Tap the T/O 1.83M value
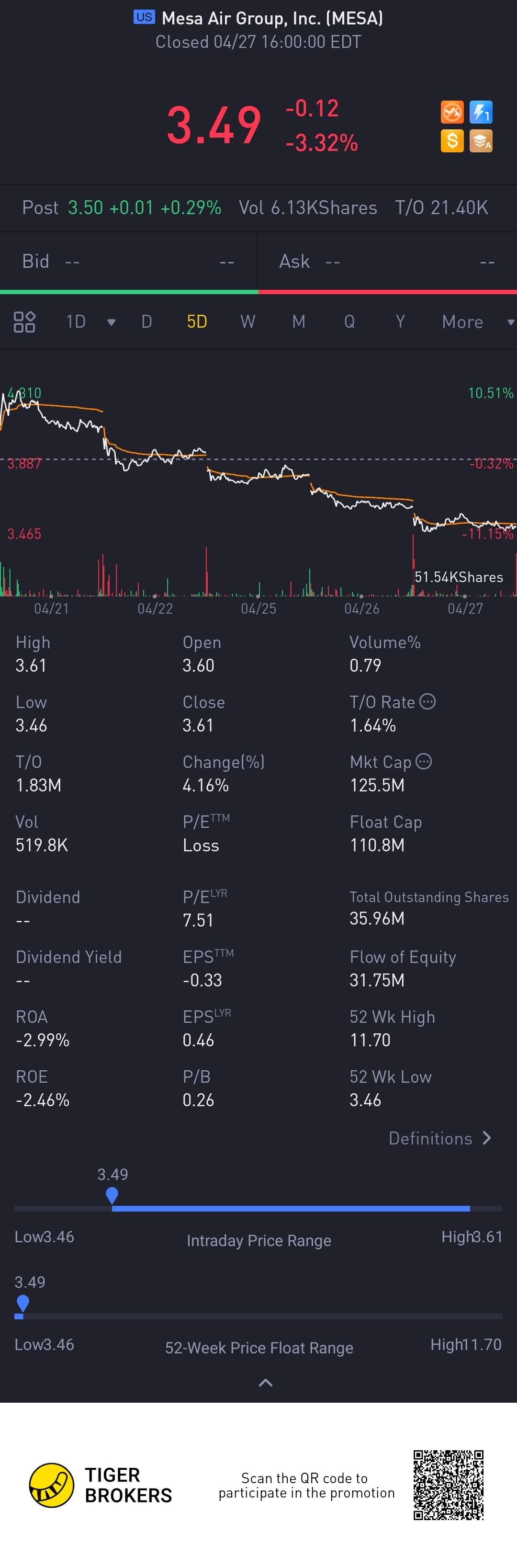This screenshot has height=1568, width=517. coord(38,785)
